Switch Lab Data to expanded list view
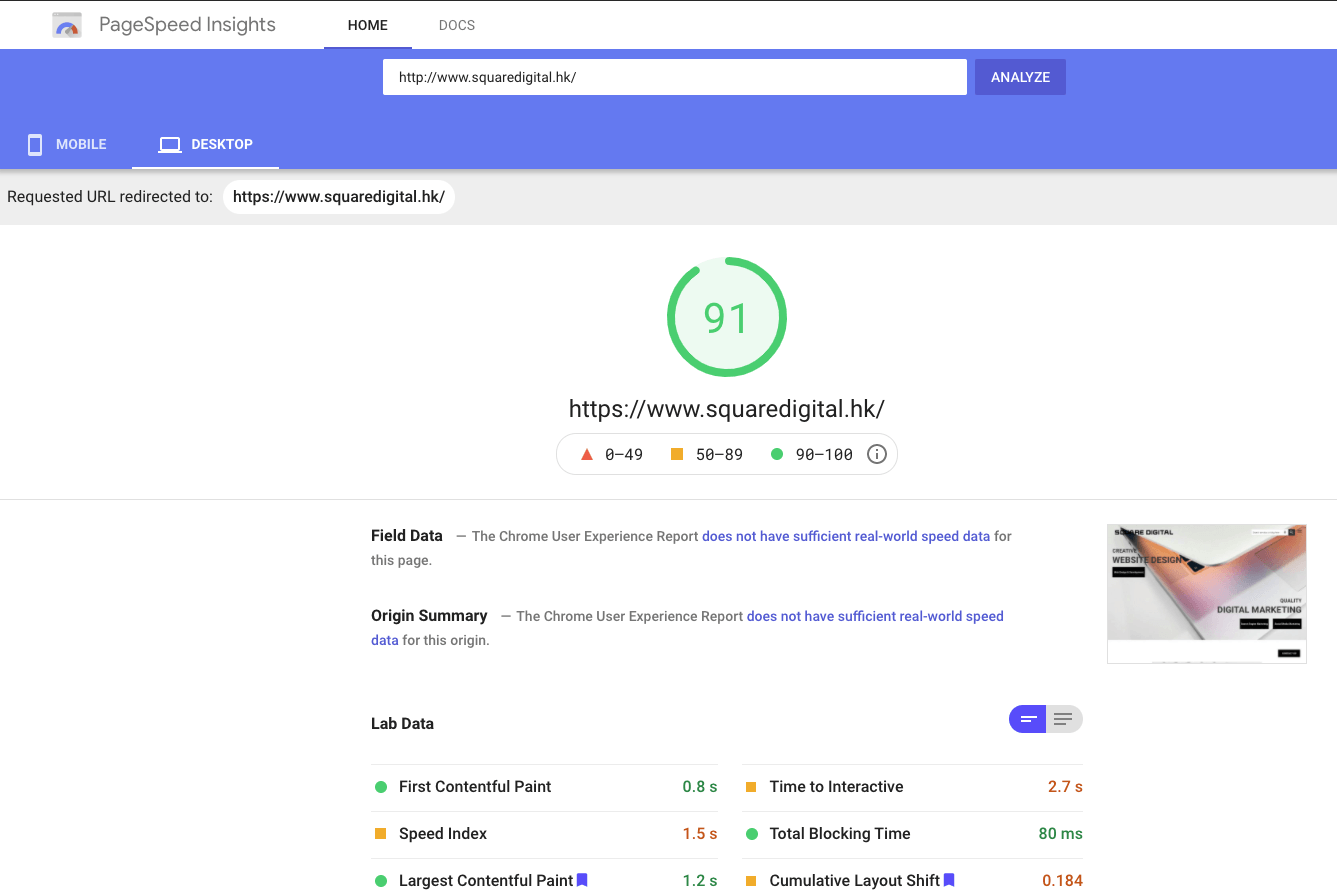Image resolution: width=1337 pixels, height=892 pixels. click(x=1064, y=719)
